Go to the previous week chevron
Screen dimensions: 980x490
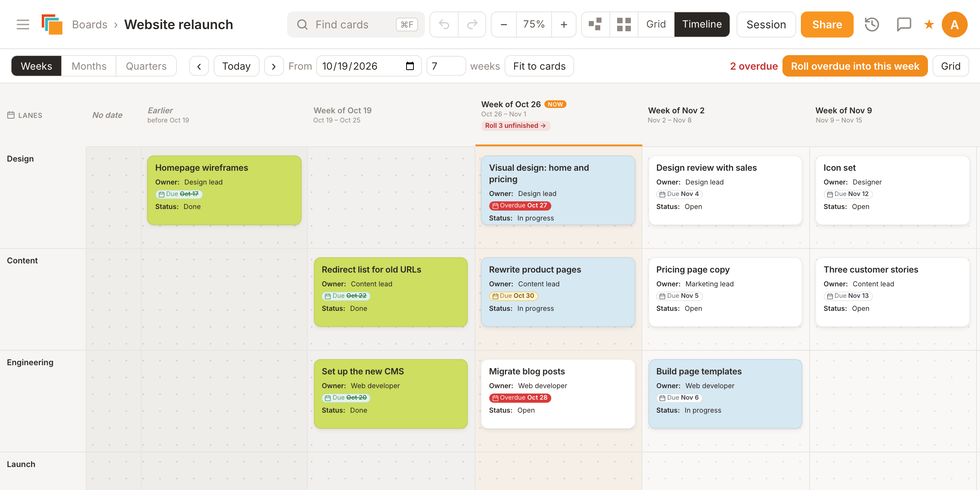[199, 66]
